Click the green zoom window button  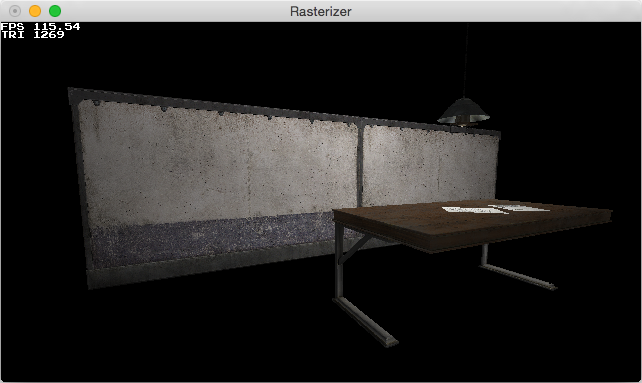tap(55, 11)
